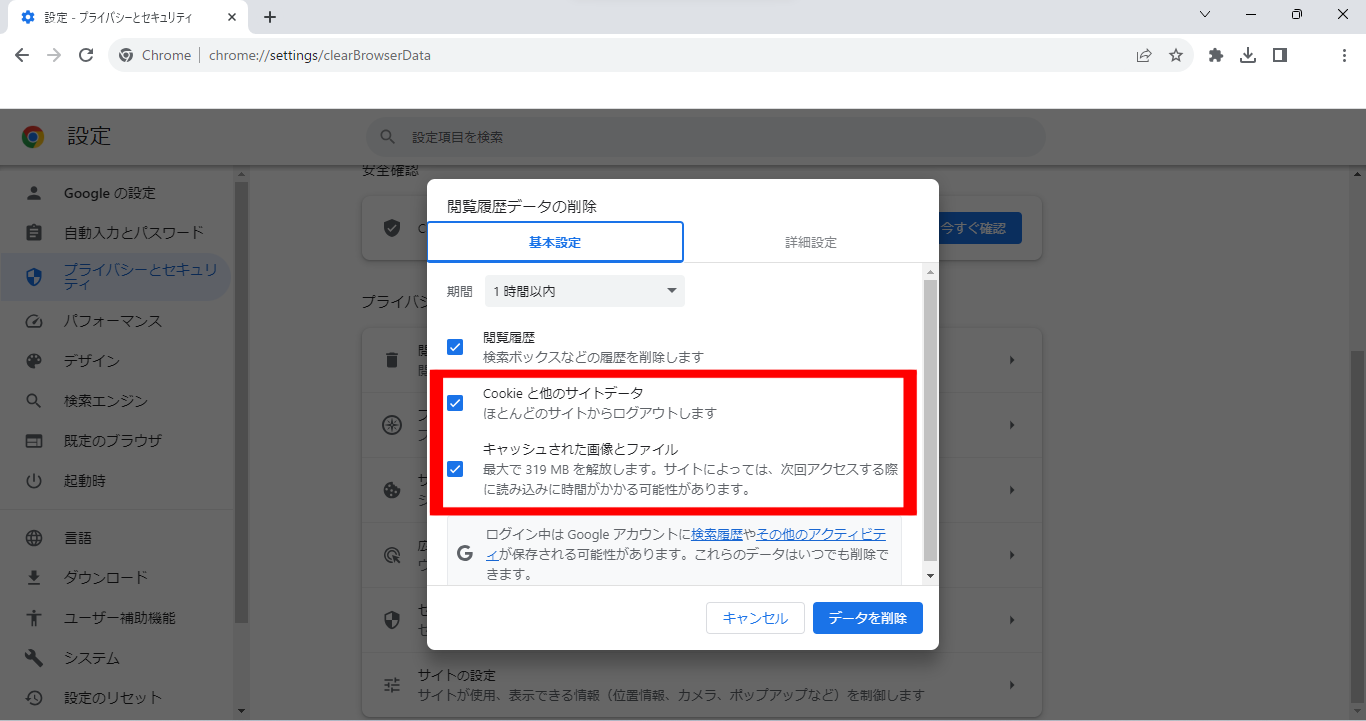
Task: Open Chrome's side panel icon
Action: point(1279,55)
